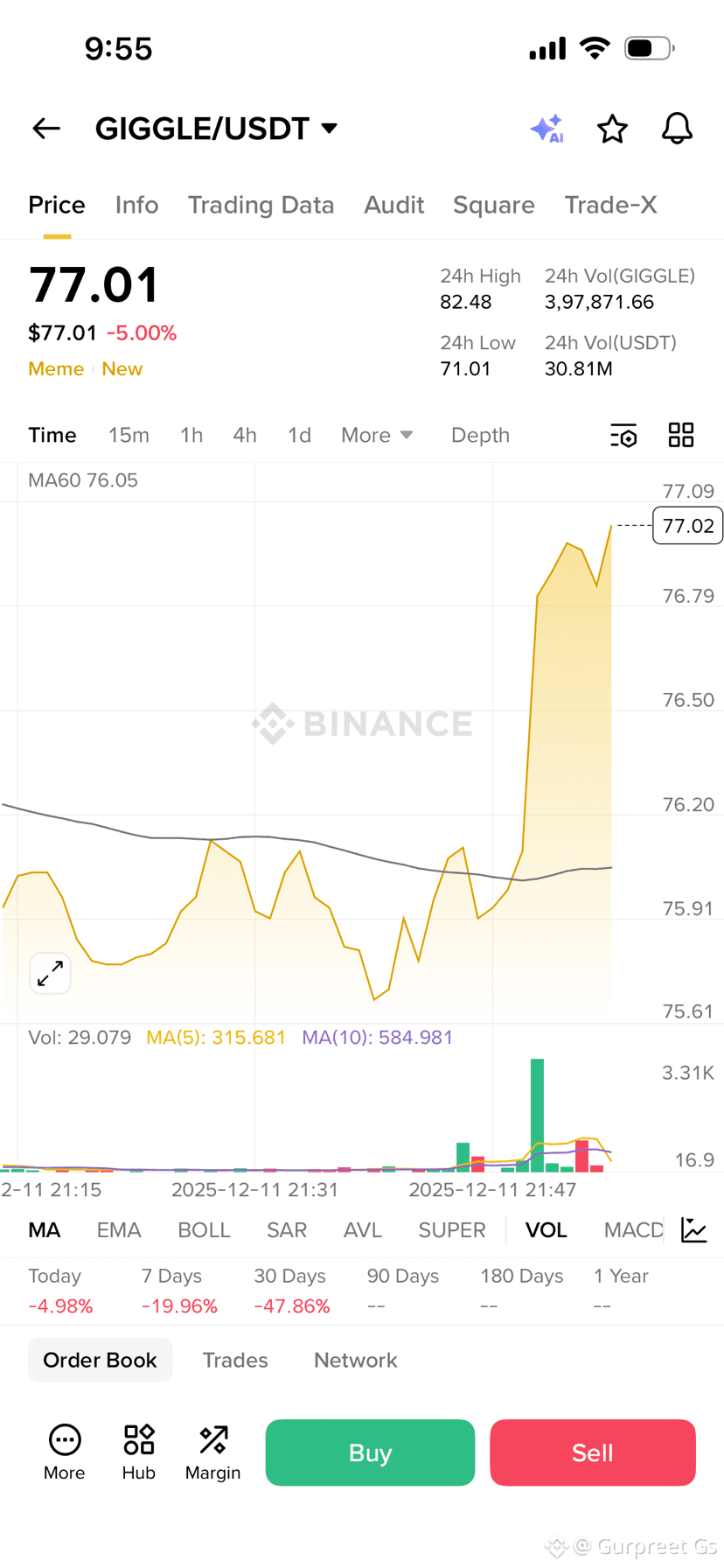Select the Time chart interval
This screenshot has height=1568, width=724.
pos(52,435)
